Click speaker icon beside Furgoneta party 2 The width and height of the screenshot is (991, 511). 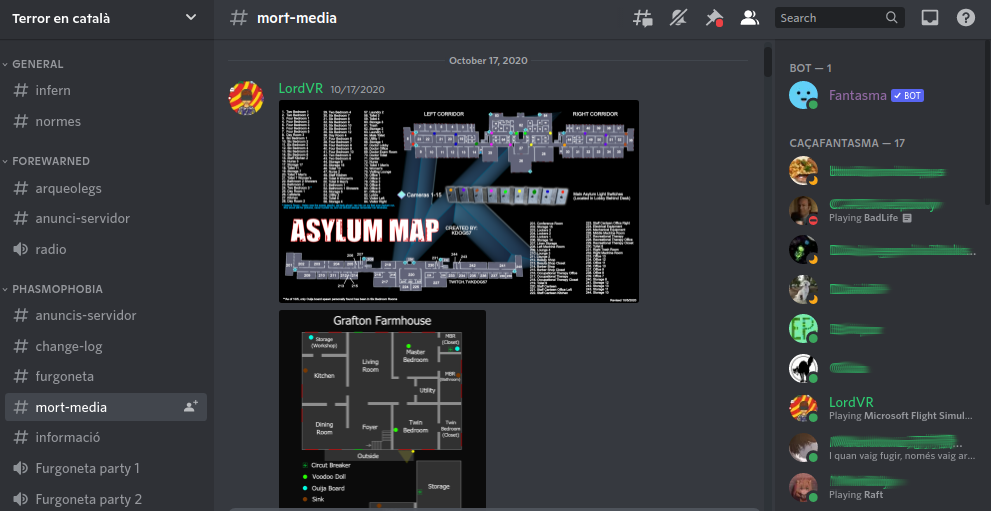pyautogui.click(x=21, y=499)
